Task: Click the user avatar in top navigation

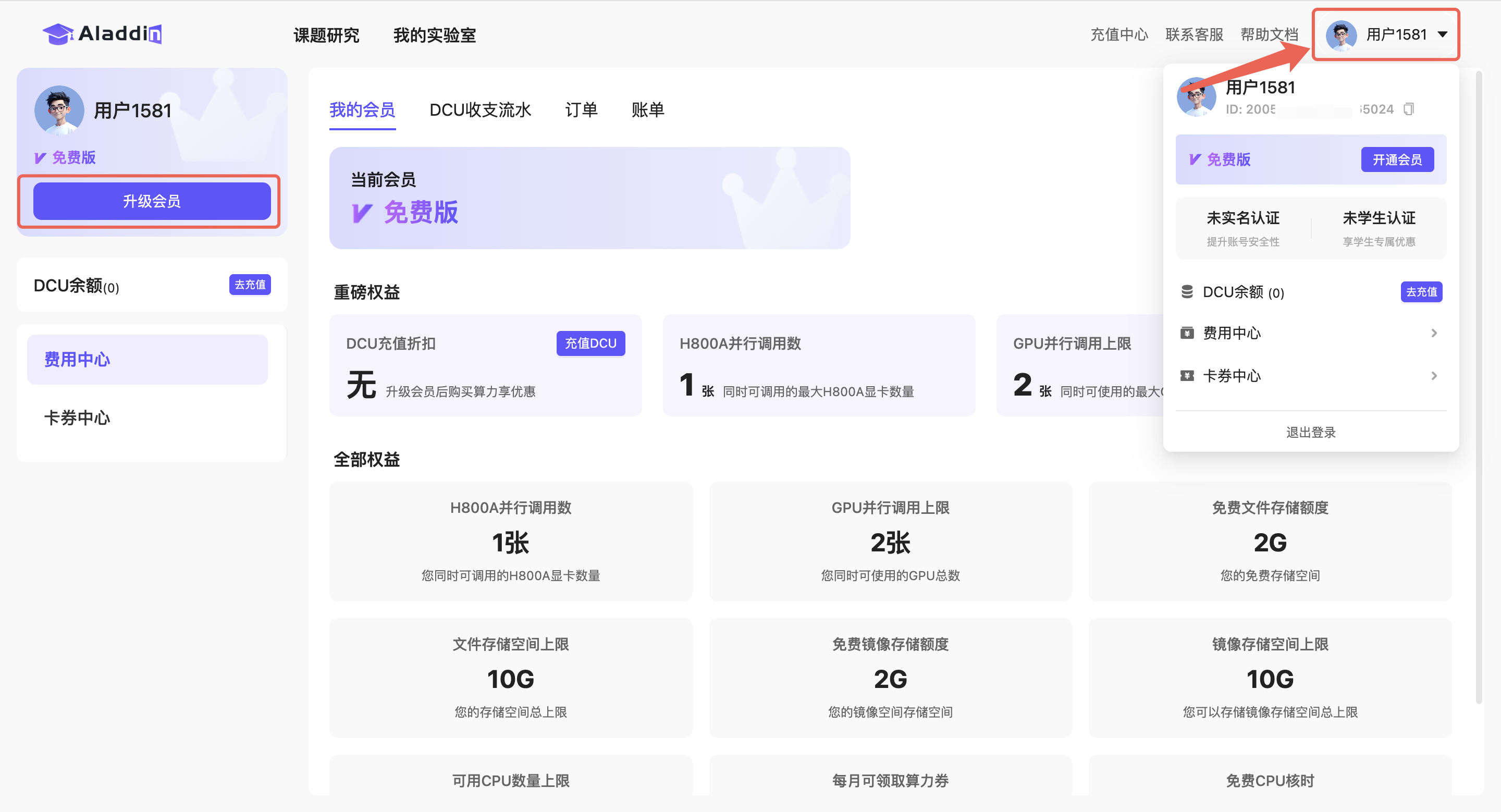Action: (1341, 35)
